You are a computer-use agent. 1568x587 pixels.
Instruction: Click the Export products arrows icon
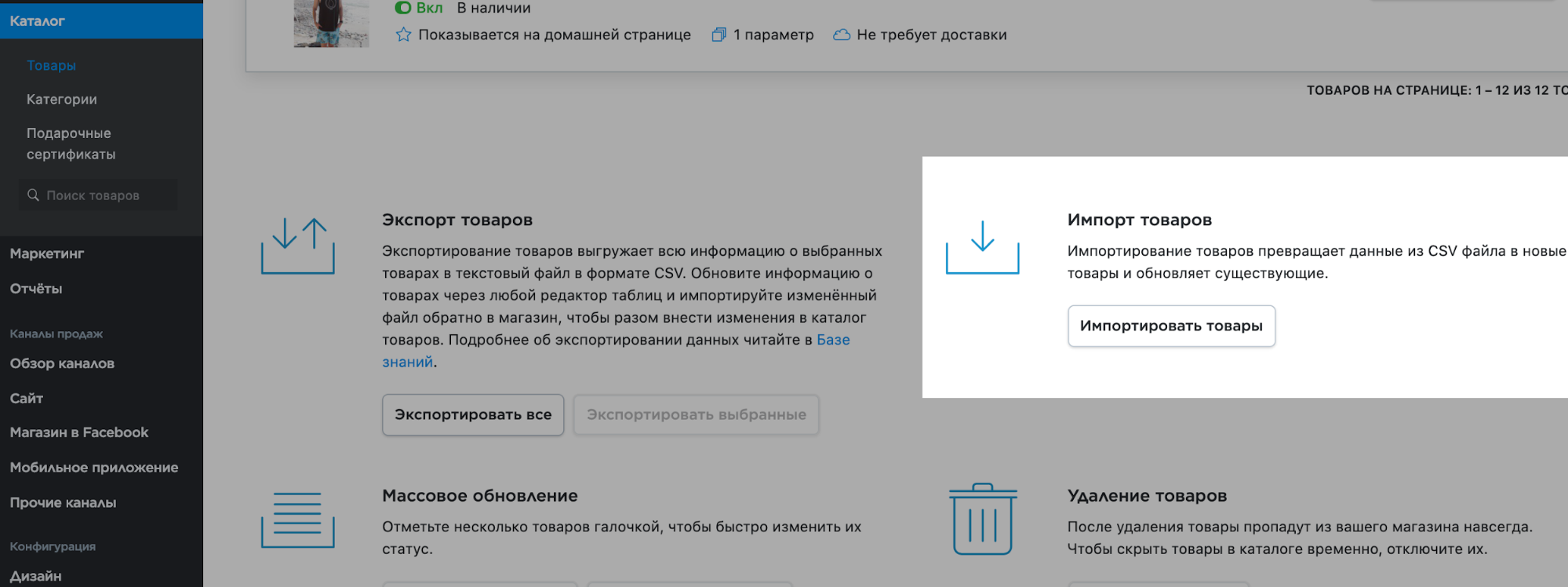pos(298,246)
